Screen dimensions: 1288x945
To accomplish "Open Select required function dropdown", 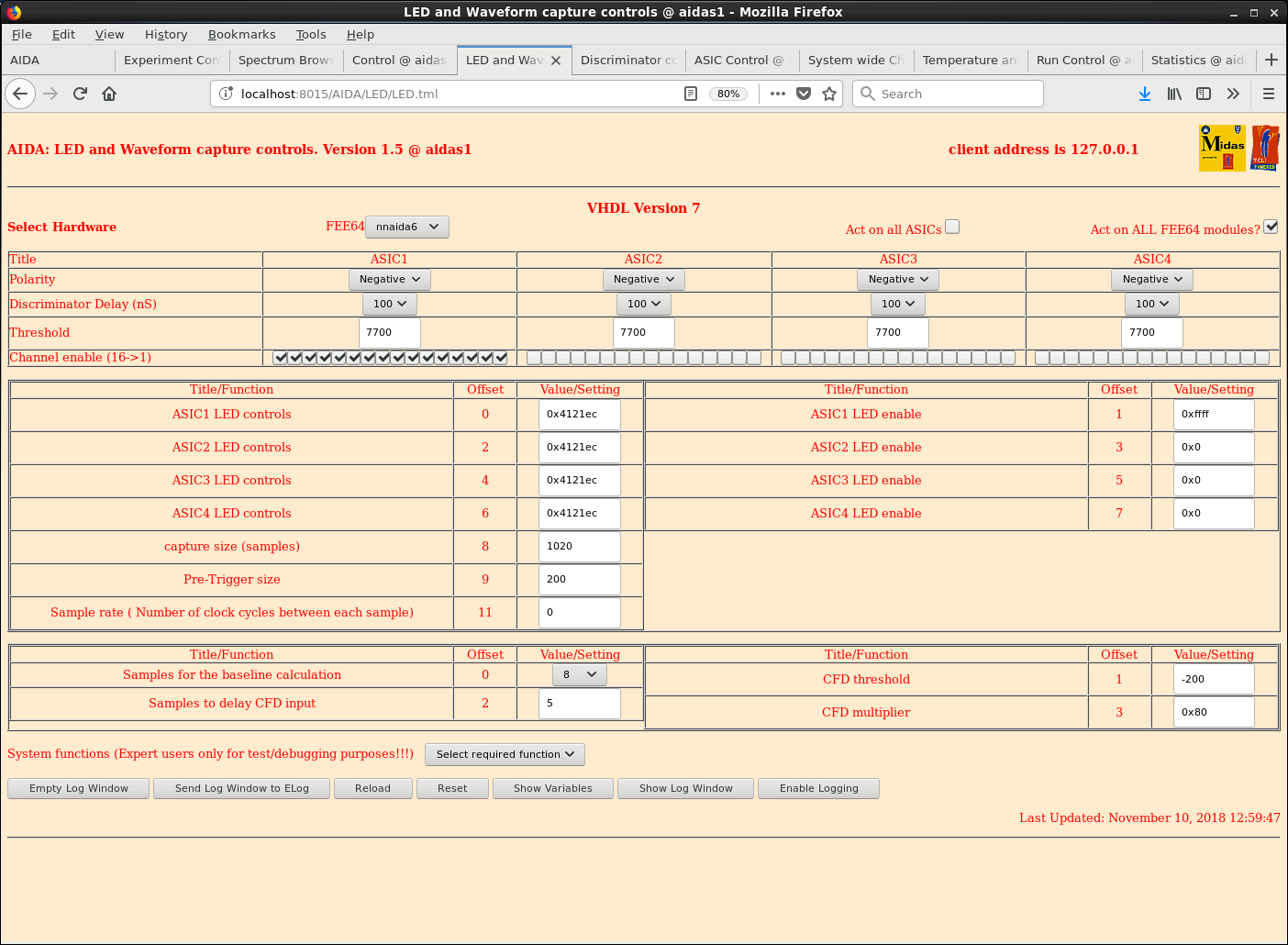I will (505, 754).
